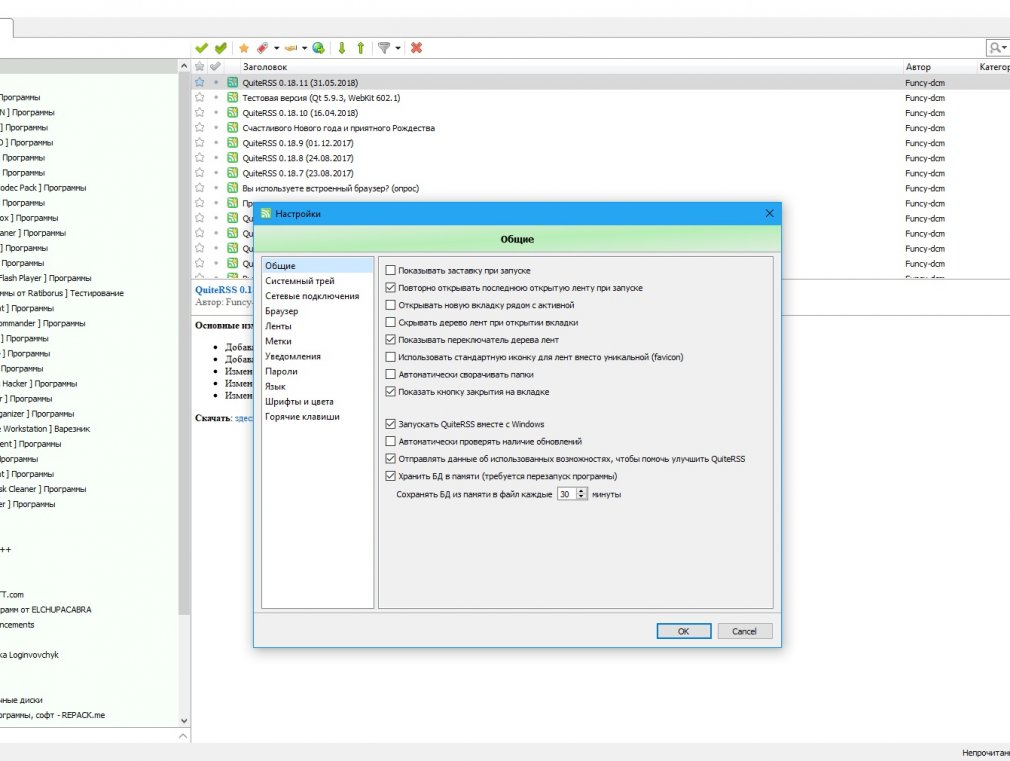Uncheck 'Хранить БД в памяти' option
Screen dimensions: 1010x761
click(390, 476)
